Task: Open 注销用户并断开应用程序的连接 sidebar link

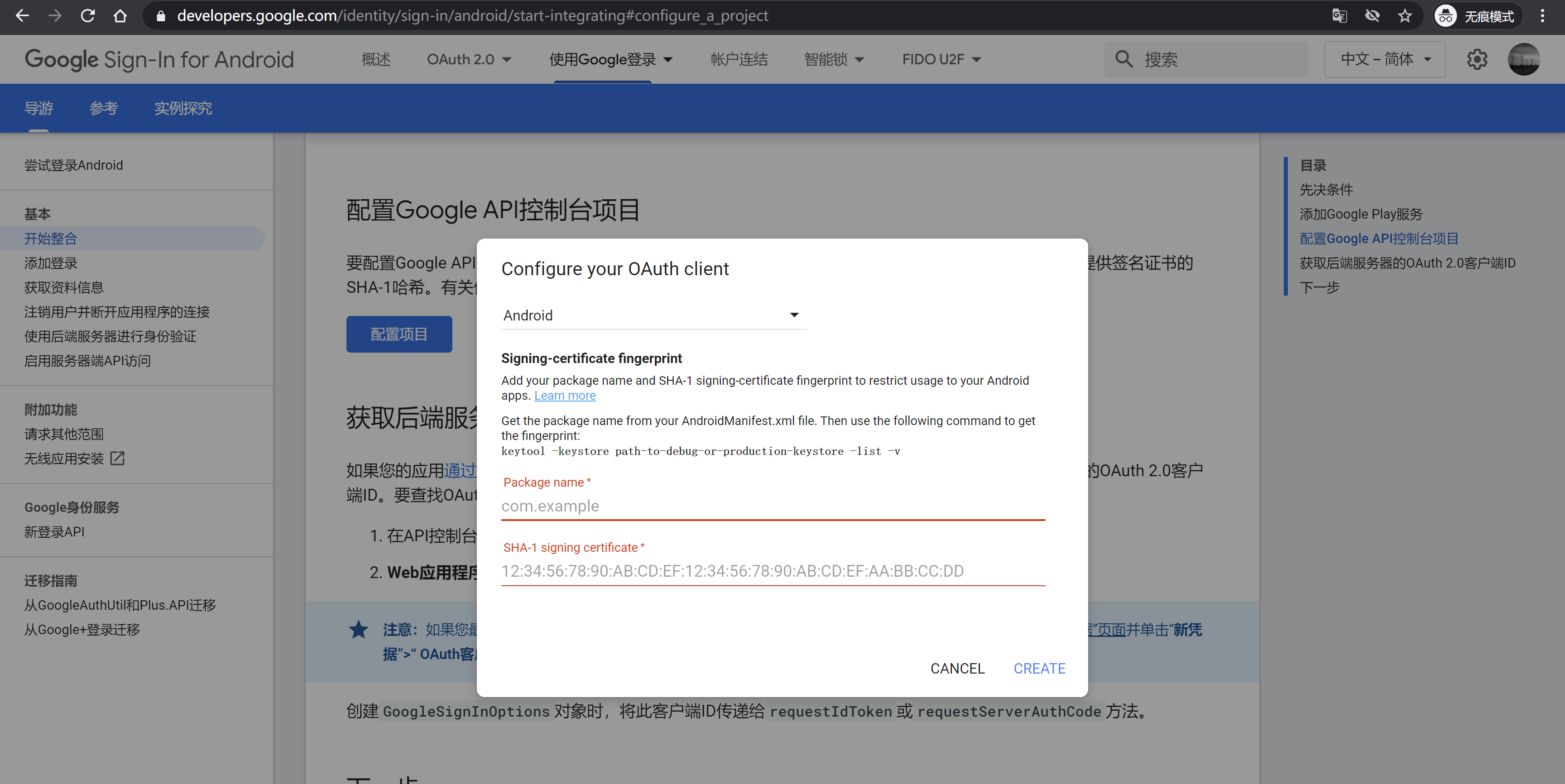Action: pos(117,312)
